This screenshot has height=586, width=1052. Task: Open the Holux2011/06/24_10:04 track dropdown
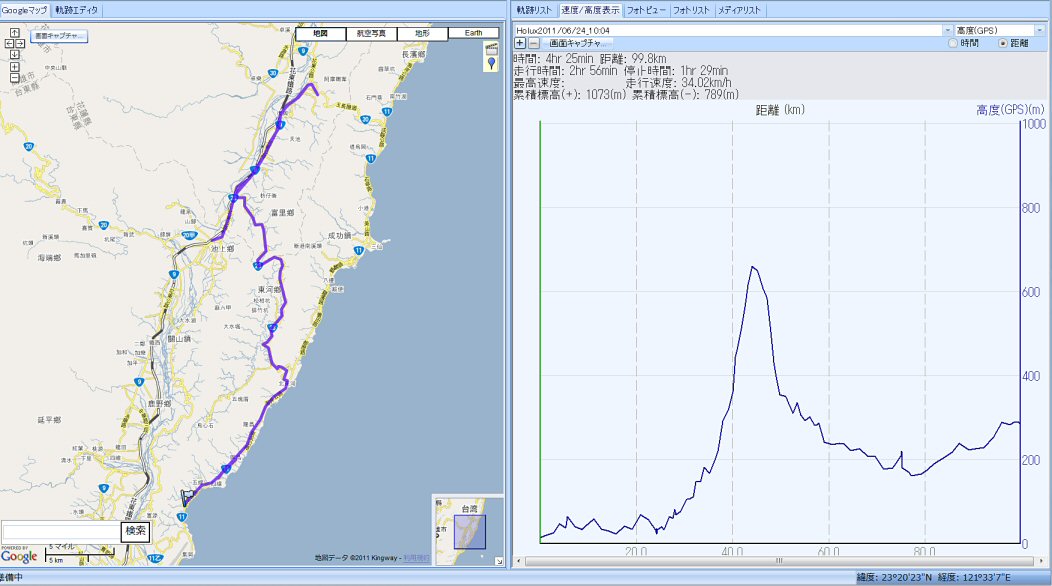click(x=947, y=30)
